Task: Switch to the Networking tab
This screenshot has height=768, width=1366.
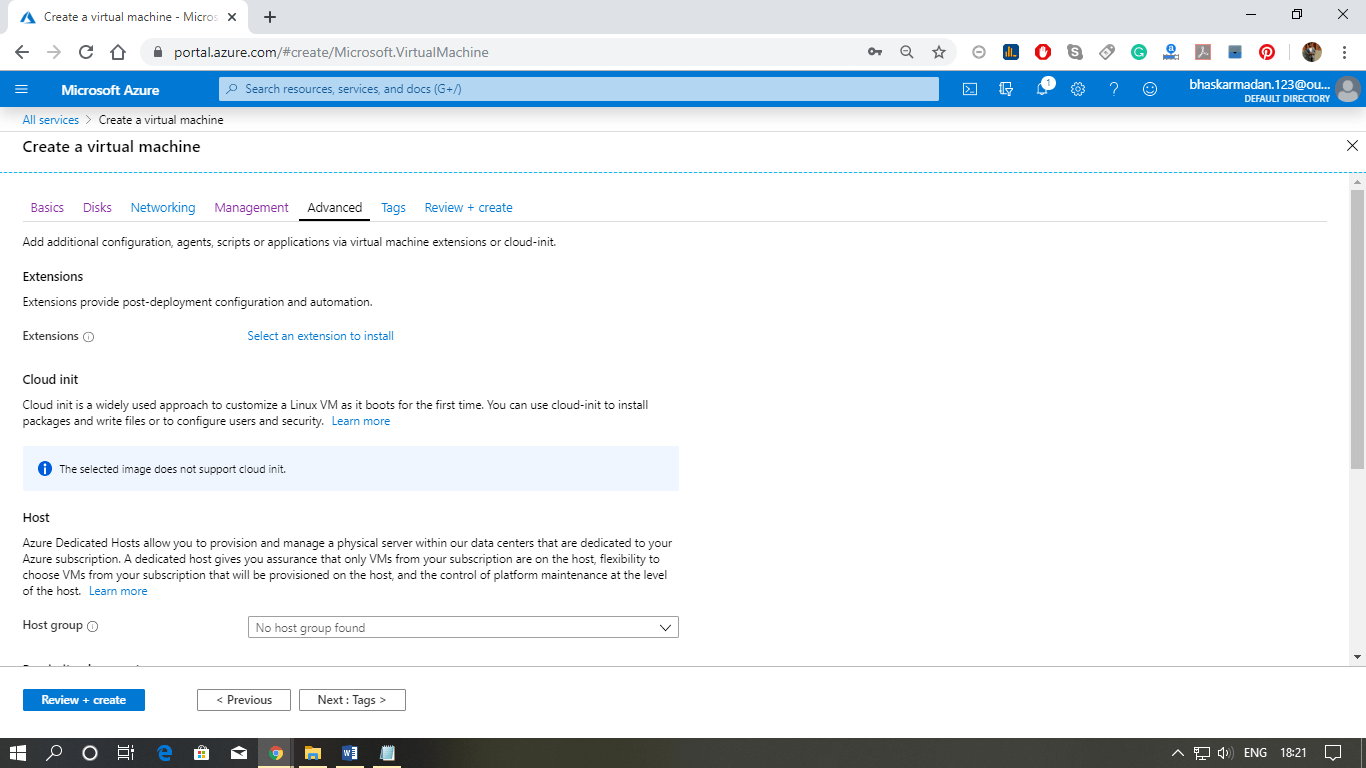Action: click(x=163, y=207)
